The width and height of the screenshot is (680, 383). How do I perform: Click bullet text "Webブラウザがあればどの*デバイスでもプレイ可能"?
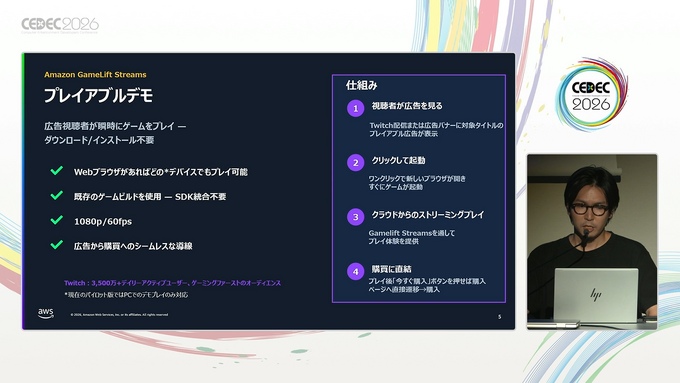(x=161, y=172)
